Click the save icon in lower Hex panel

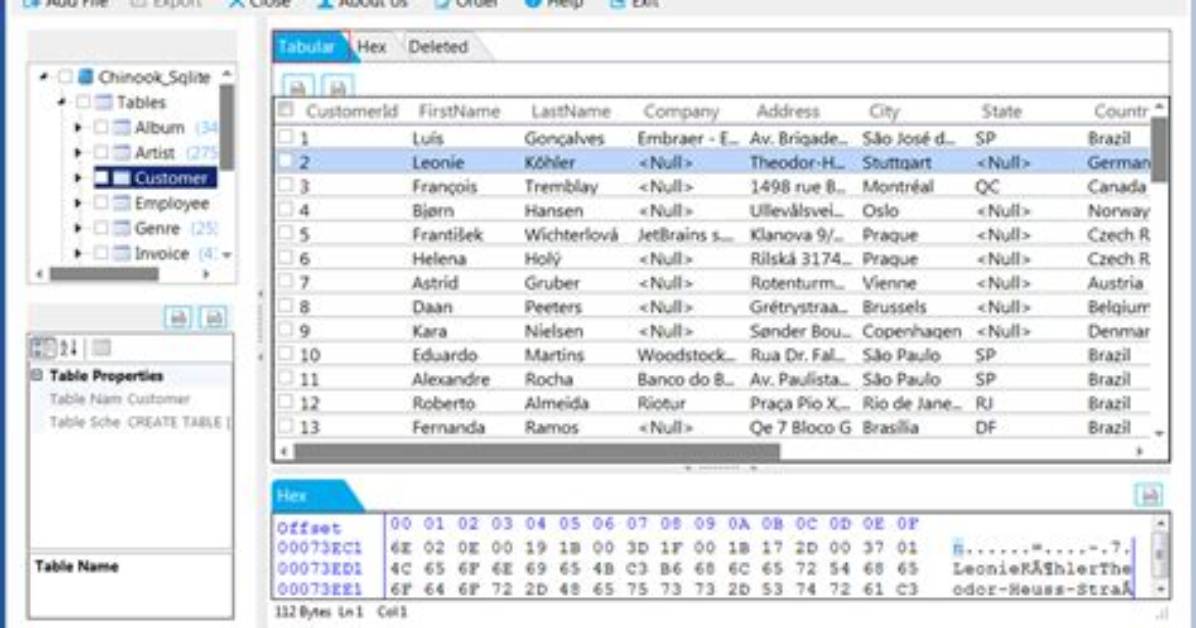click(x=1149, y=494)
